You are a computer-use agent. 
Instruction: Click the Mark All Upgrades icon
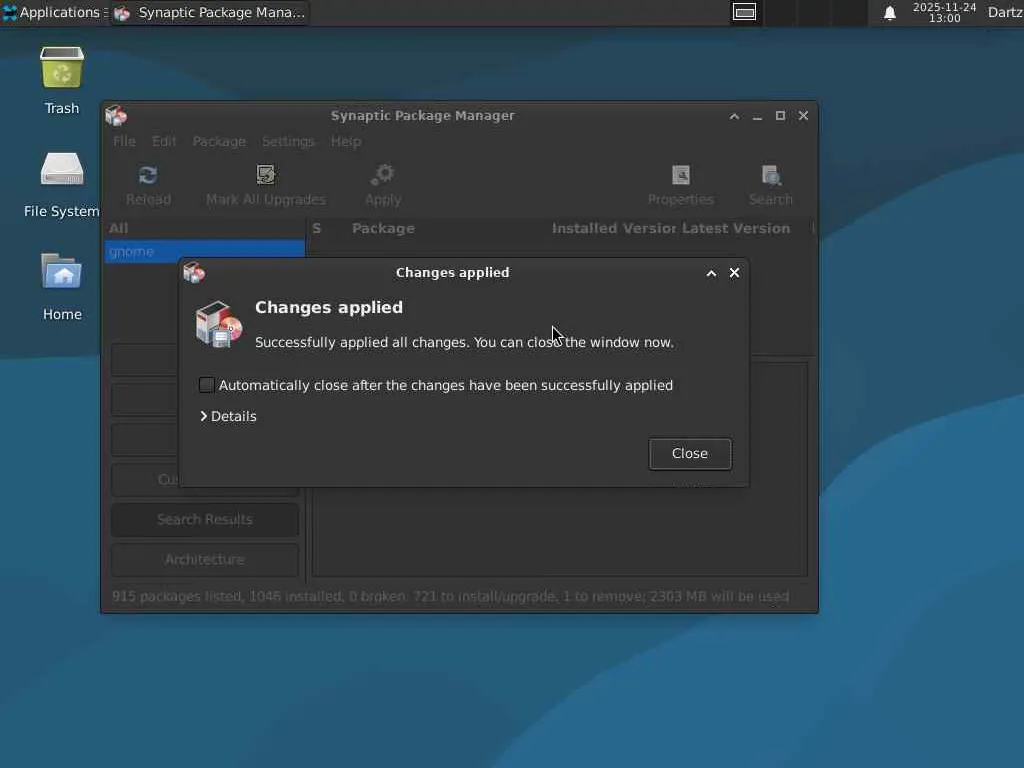tap(266, 174)
